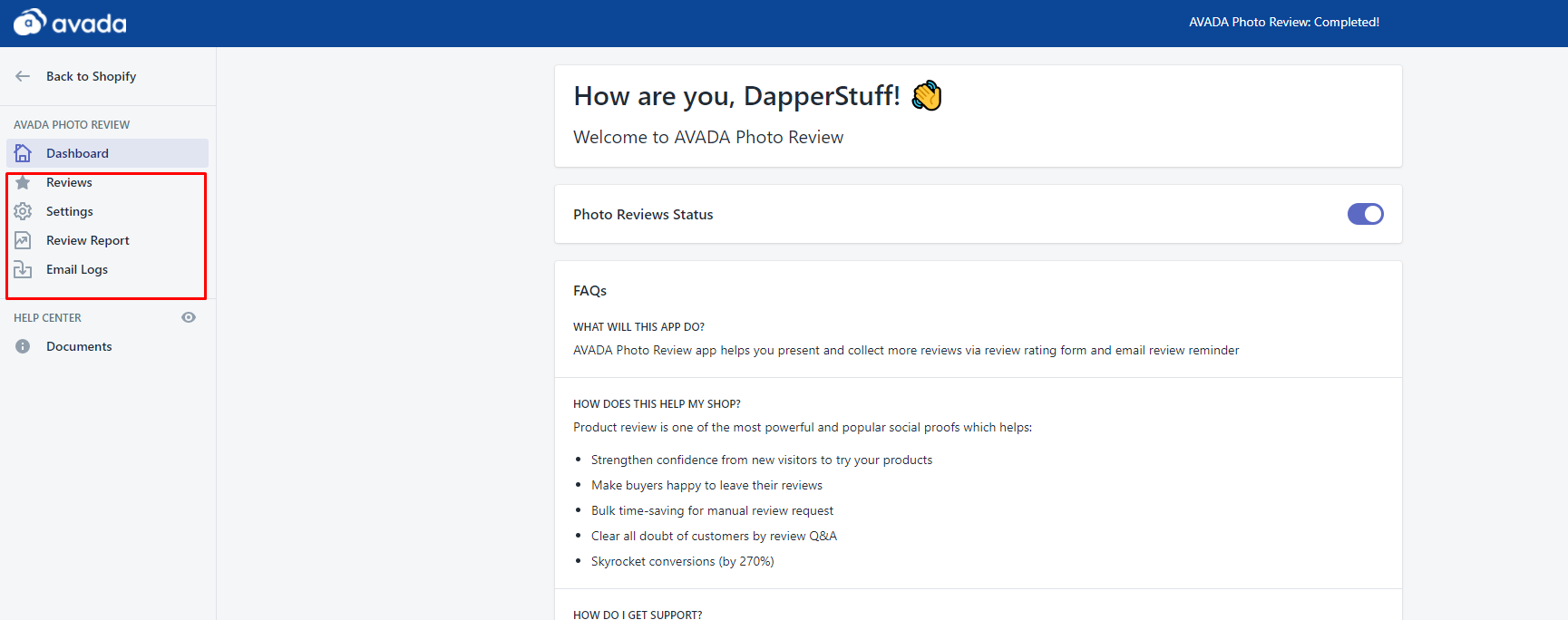Open the Dashboard menu item

tap(107, 153)
